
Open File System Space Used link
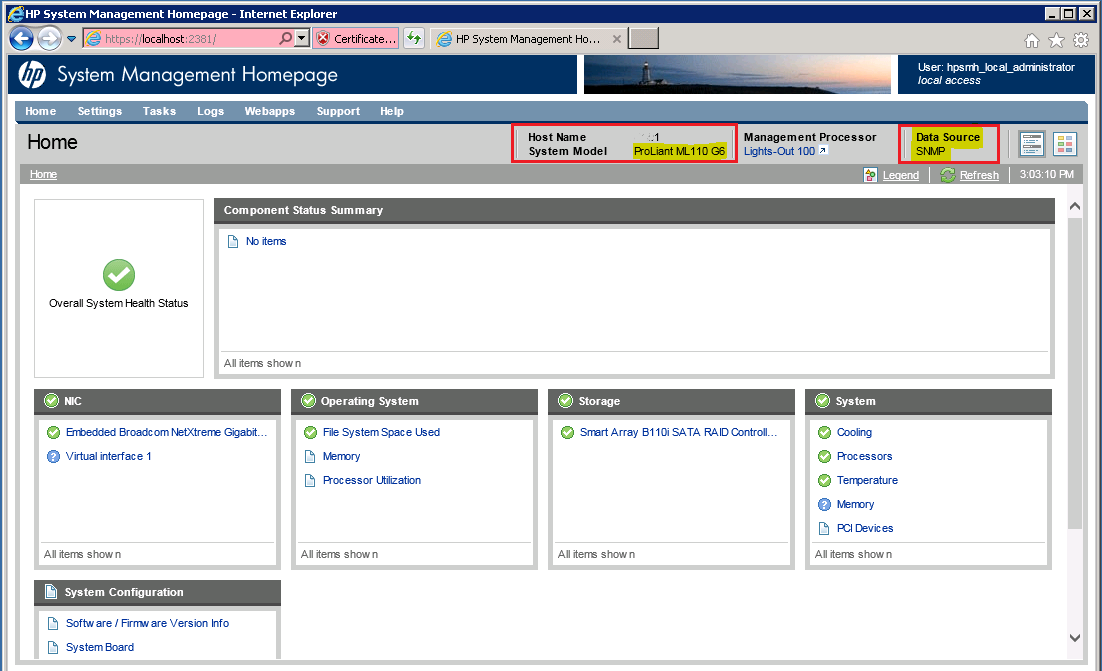click(382, 432)
